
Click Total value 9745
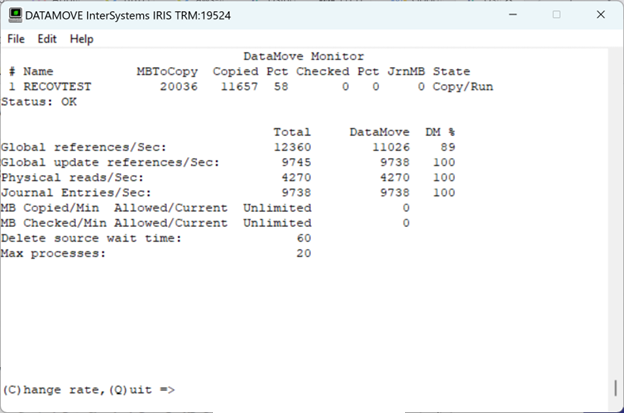tap(296, 162)
